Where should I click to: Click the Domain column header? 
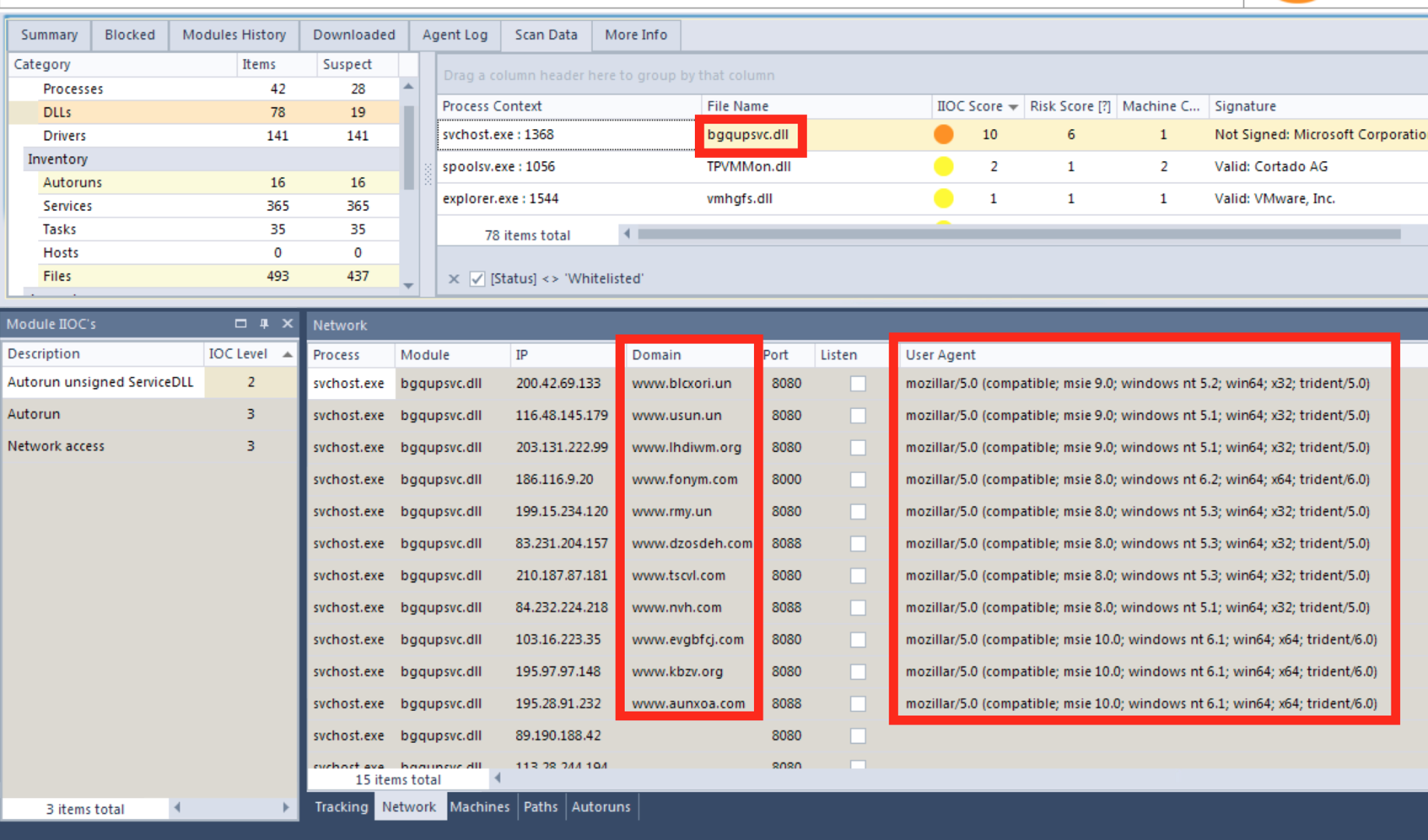[656, 355]
